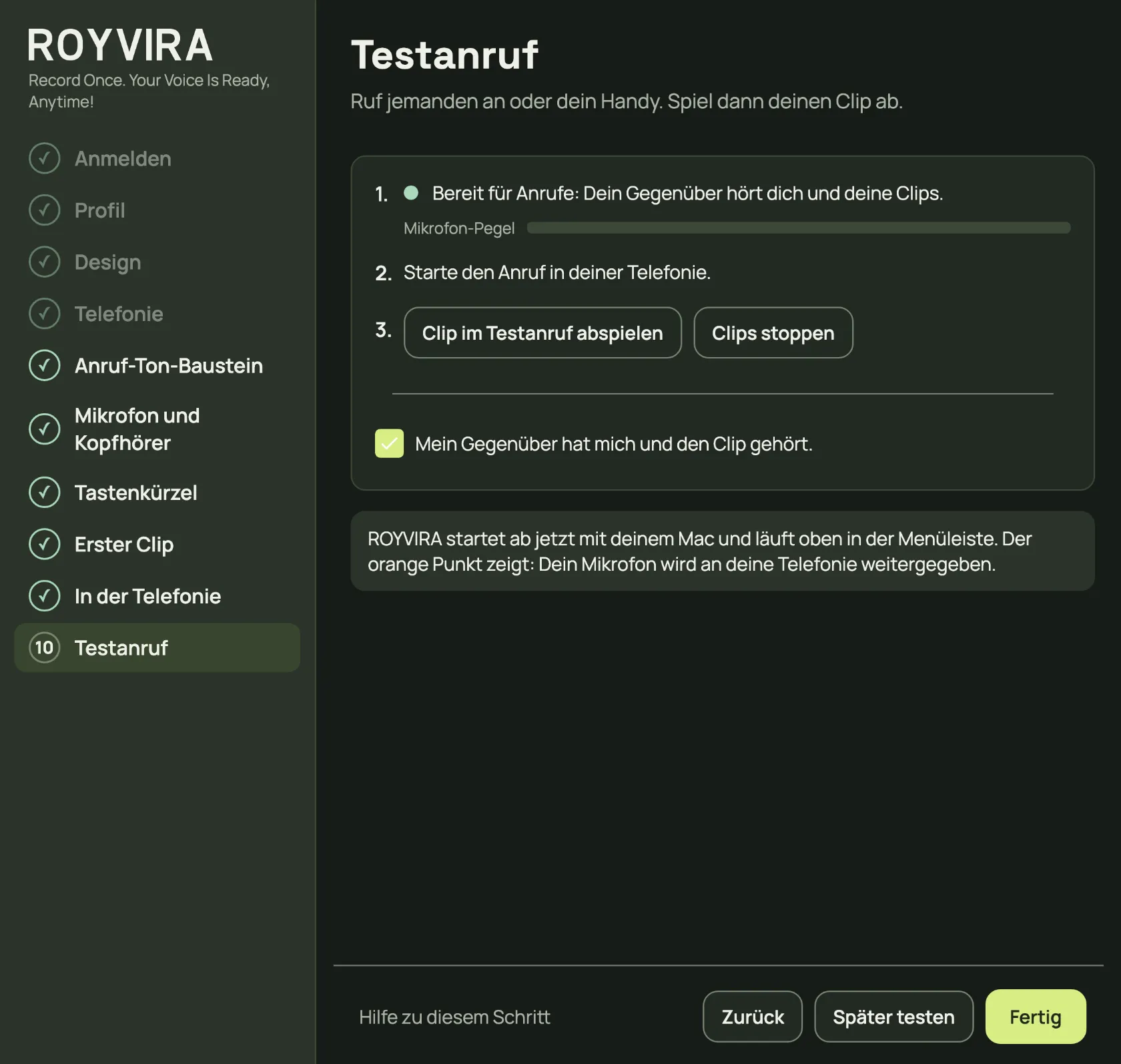
Task: Finish setup with the Fertig button
Action: click(x=1036, y=1016)
